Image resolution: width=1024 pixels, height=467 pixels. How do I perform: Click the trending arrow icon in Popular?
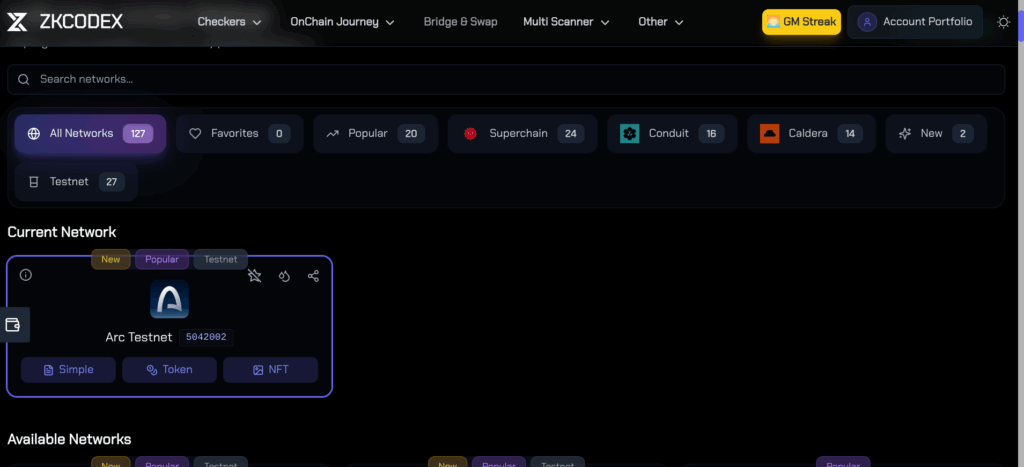point(332,134)
